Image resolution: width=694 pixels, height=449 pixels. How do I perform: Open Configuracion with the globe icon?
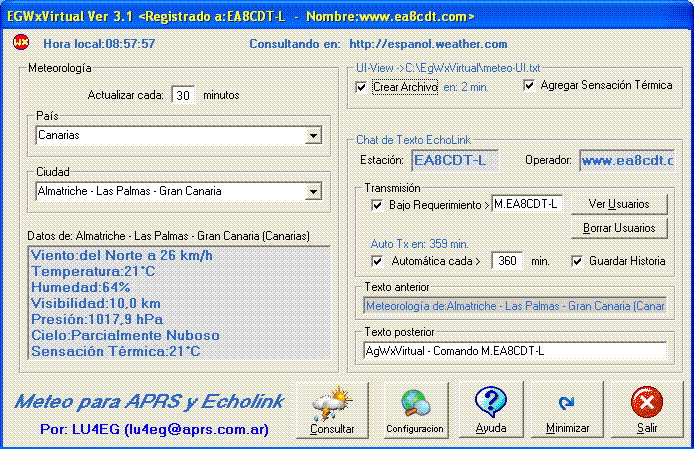point(415,410)
